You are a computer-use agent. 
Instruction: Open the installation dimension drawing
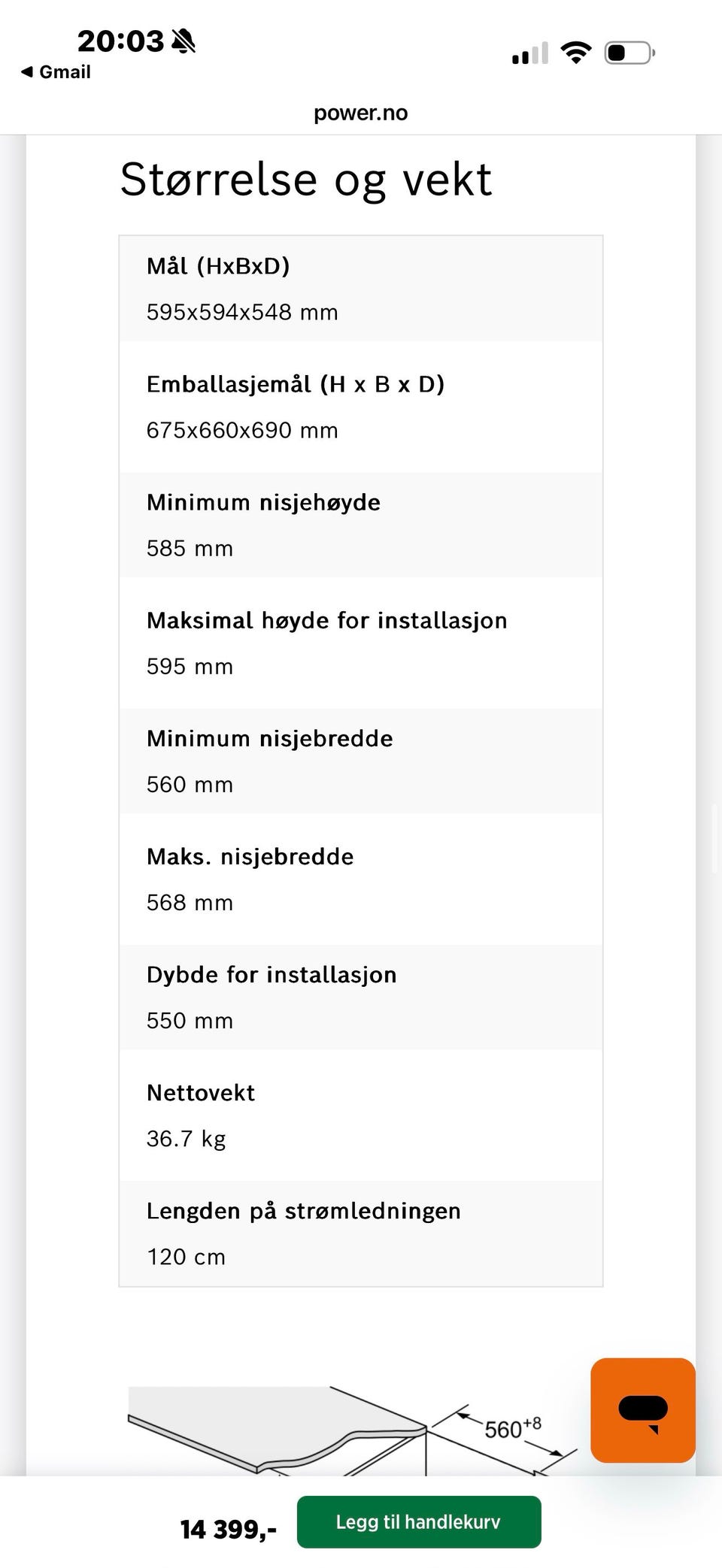click(x=353, y=1431)
